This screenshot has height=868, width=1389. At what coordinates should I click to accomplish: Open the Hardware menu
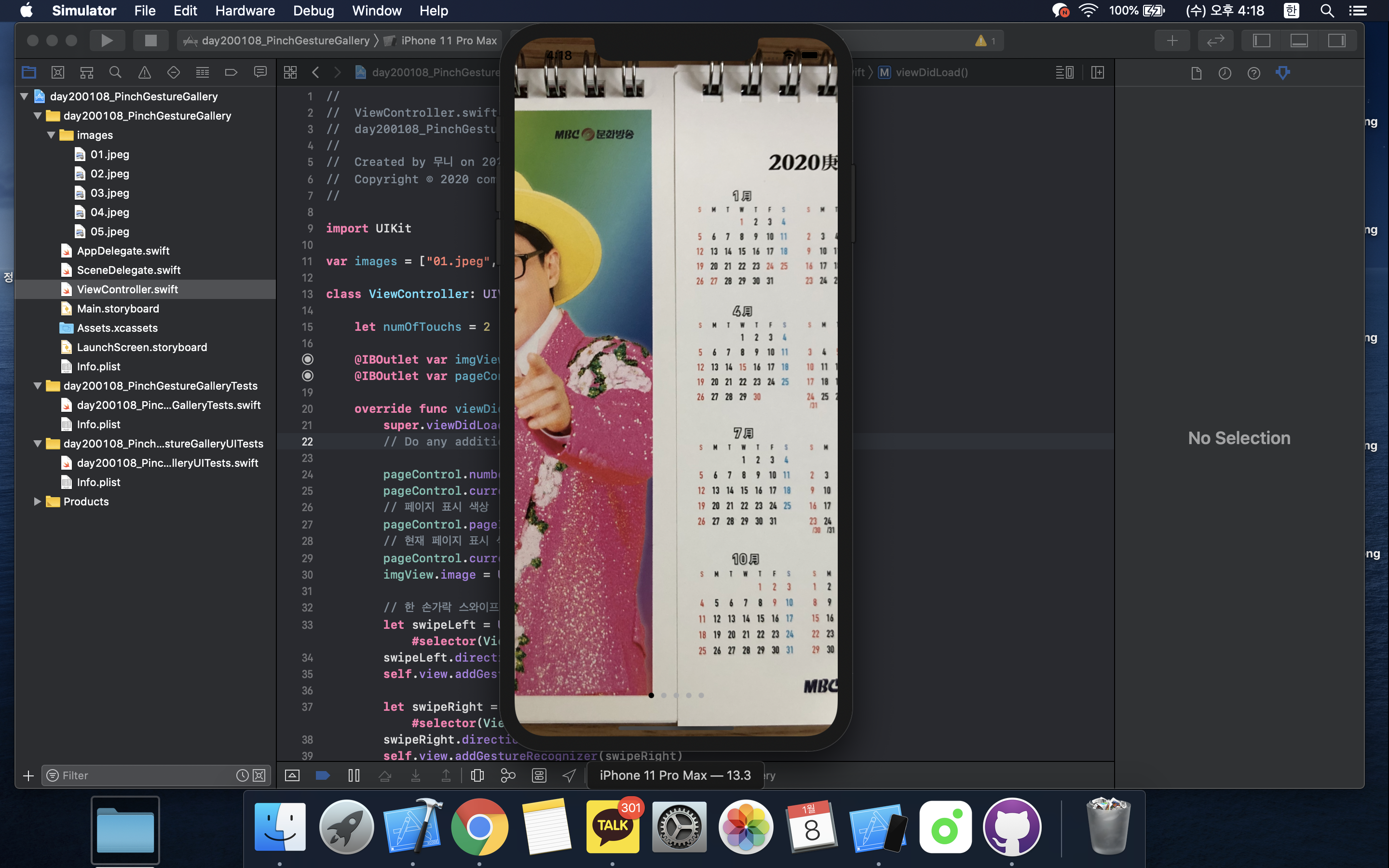point(245,10)
